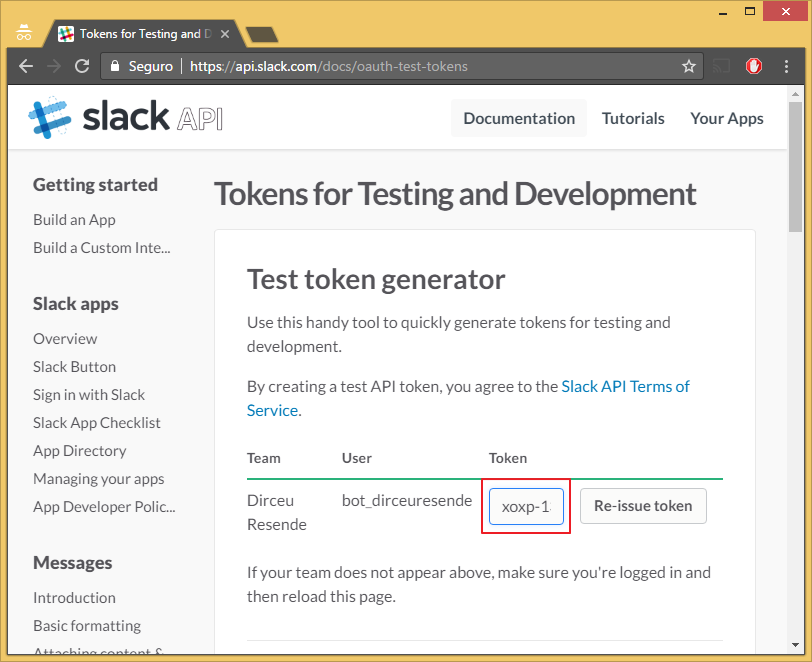Open the Chrome three-dot menu
The image size is (812, 662).
(786, 66)
